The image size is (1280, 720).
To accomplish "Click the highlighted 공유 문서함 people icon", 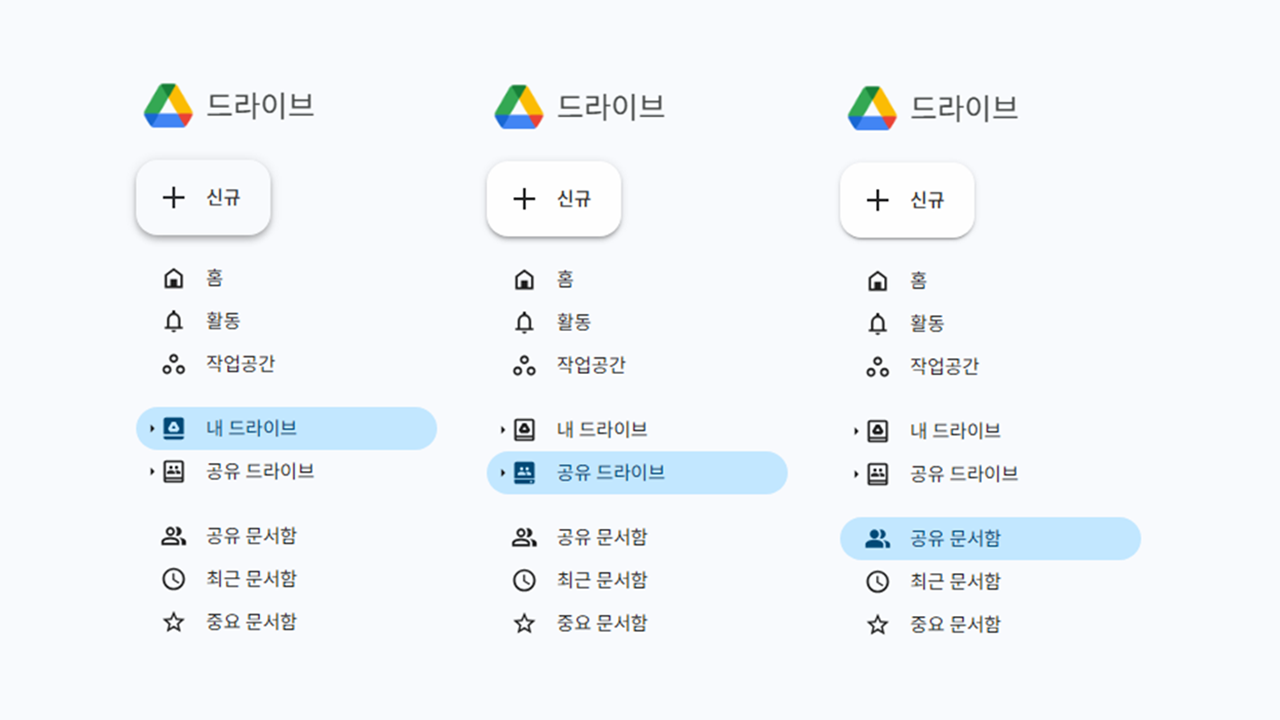I will 877,538.
